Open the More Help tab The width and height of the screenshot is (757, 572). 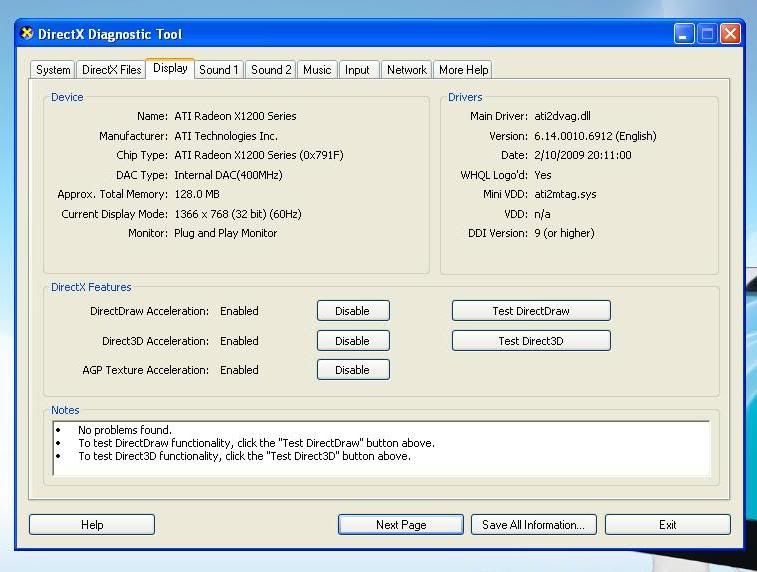tap(463, 70)
